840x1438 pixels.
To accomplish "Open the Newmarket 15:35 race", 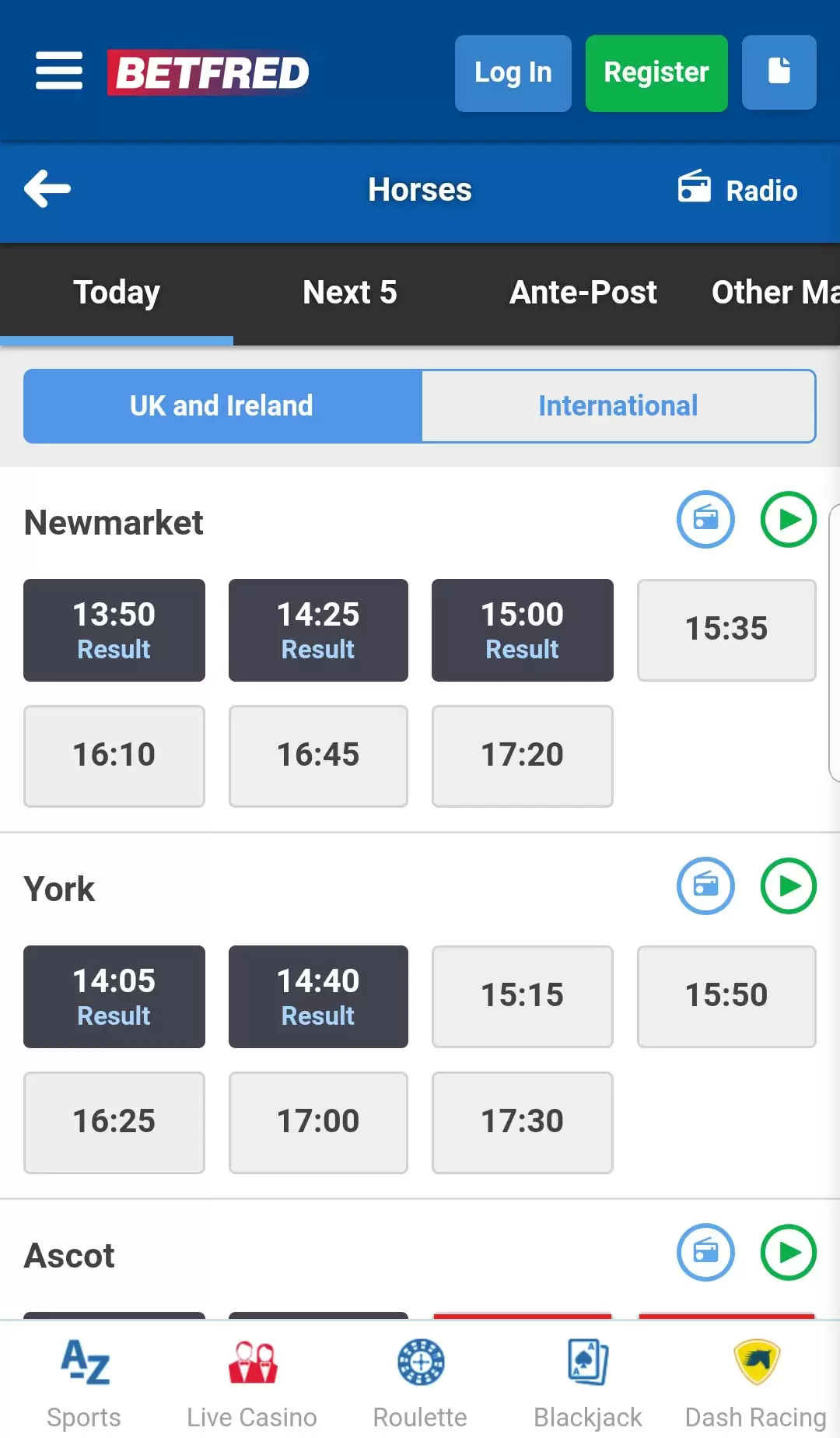I will click(x=726, y=630).
